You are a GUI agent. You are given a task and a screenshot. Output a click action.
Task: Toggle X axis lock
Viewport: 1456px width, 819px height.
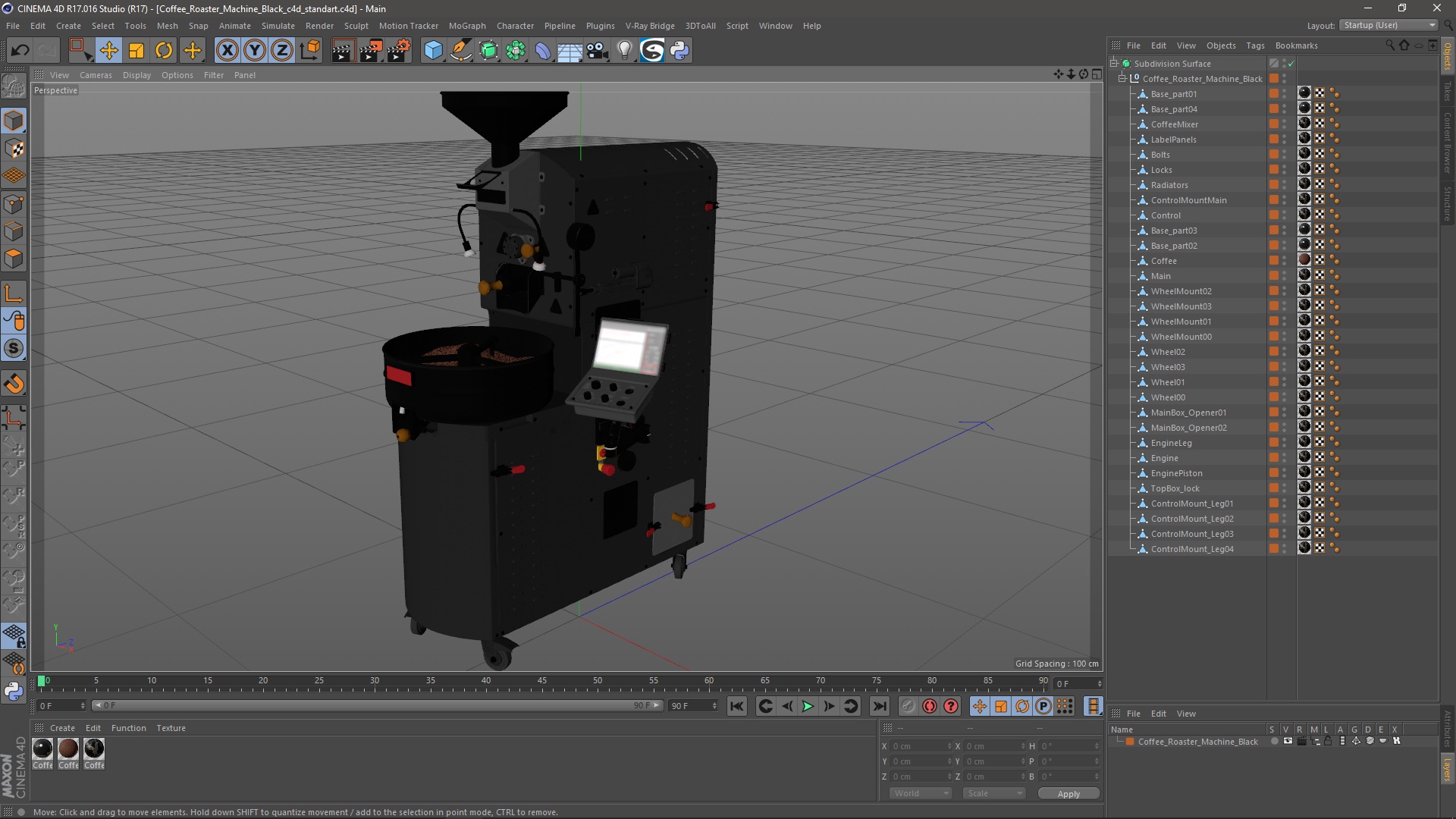(x=227, y=51)
